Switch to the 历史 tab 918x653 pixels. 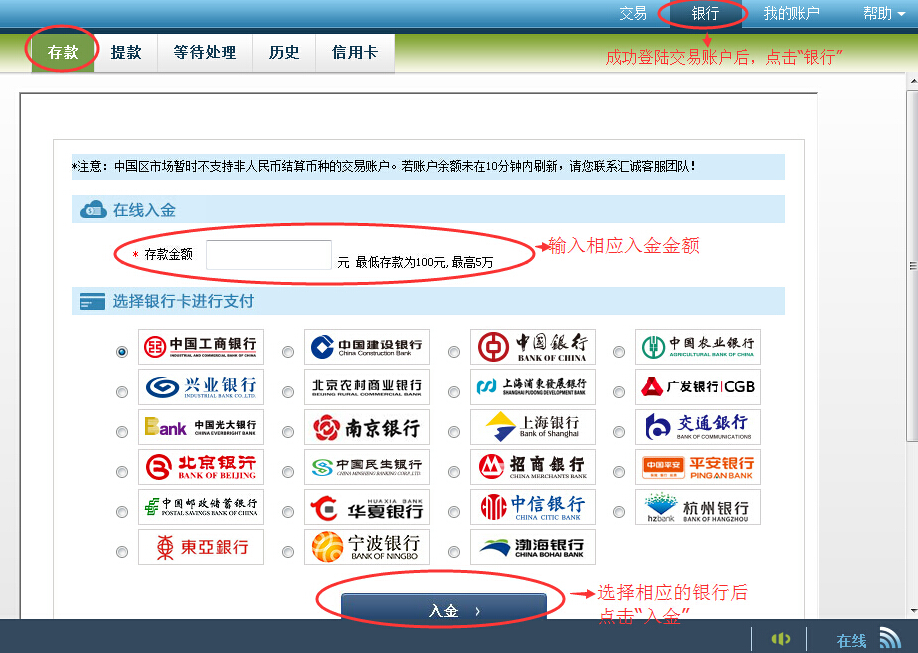pos(284,53)
